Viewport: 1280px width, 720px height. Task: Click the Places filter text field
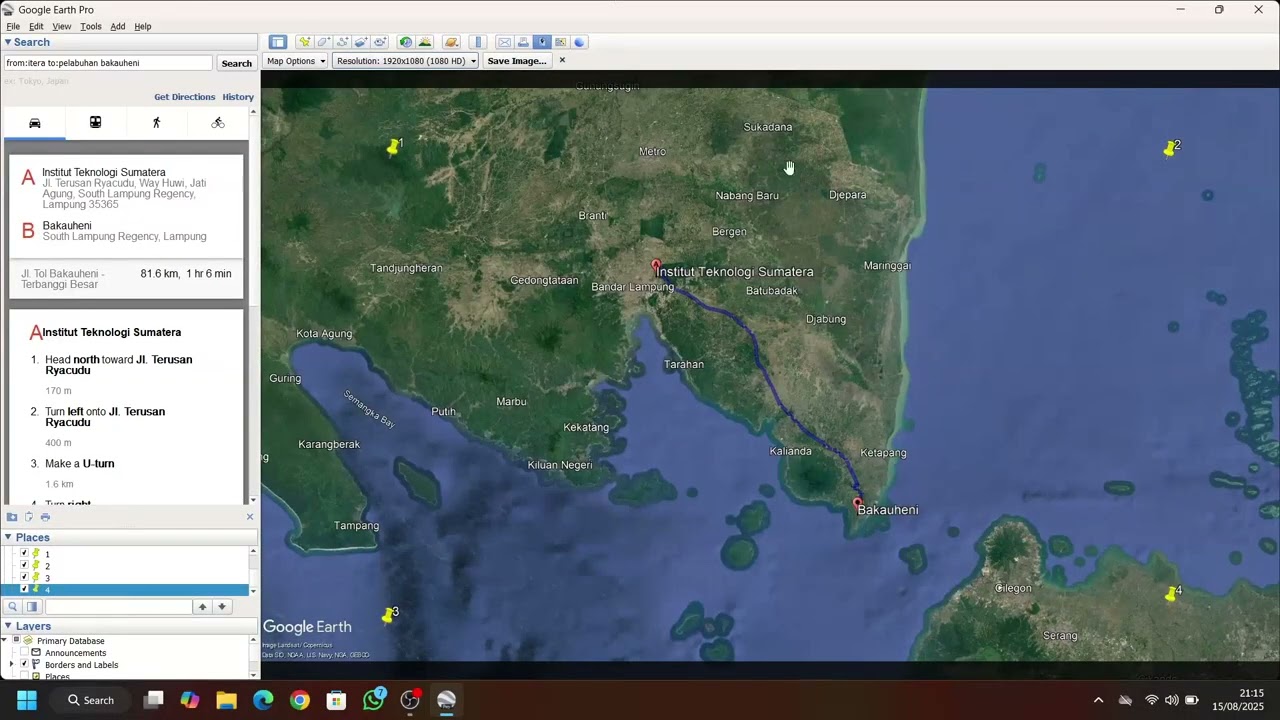point(118,607)
